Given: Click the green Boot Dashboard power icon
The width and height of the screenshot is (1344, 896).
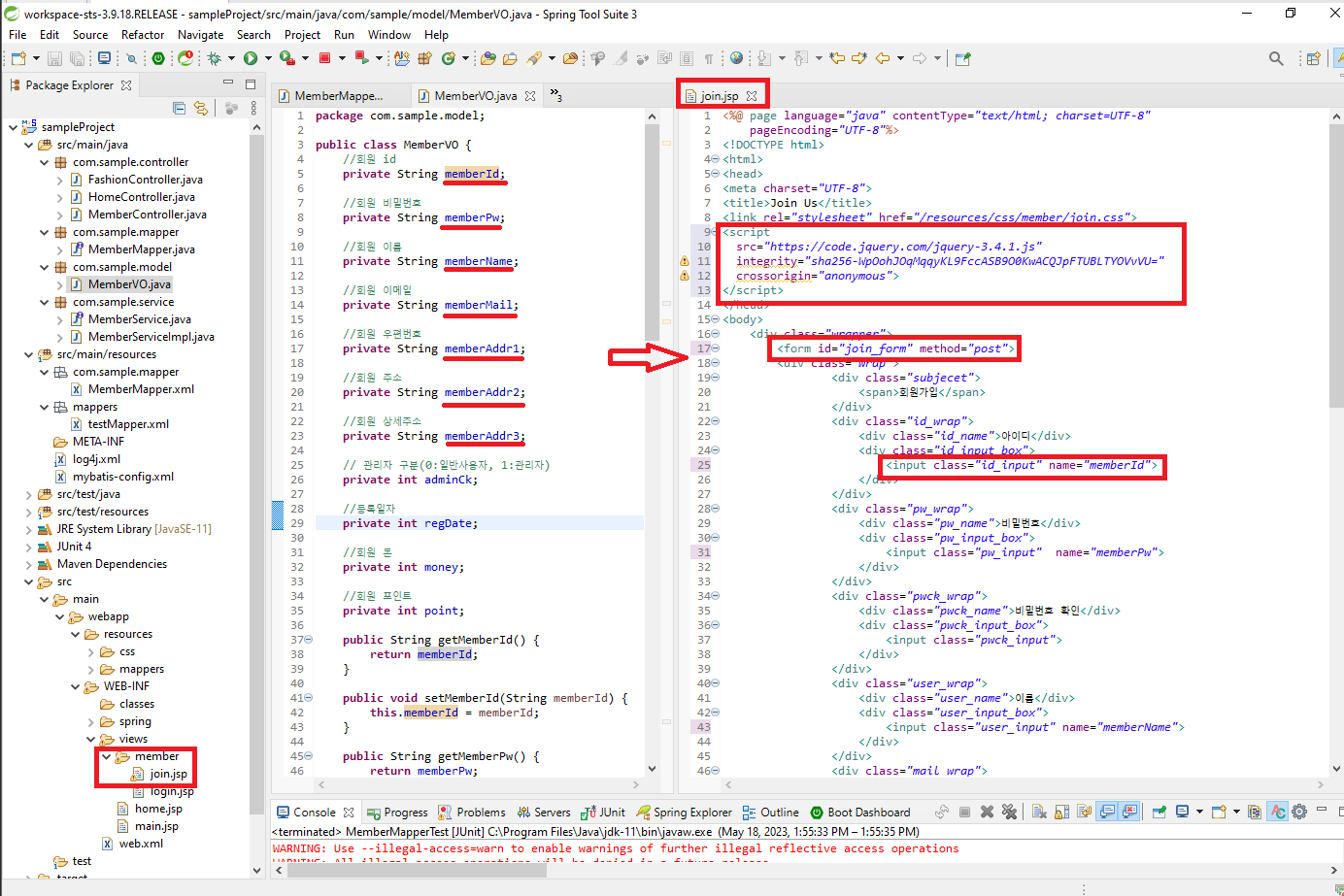Looking at the screenshot, I should point(157,58).
